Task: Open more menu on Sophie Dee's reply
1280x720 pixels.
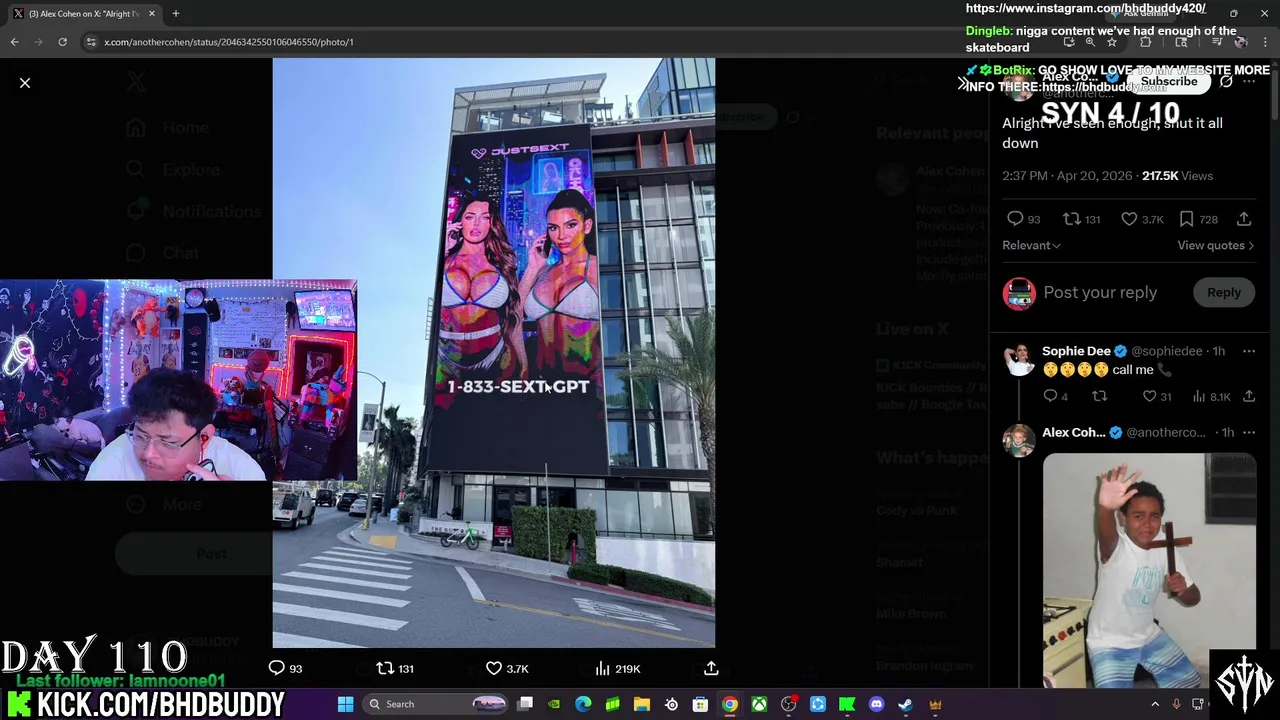Action: pyautogui.click(x=1248, y=351)
